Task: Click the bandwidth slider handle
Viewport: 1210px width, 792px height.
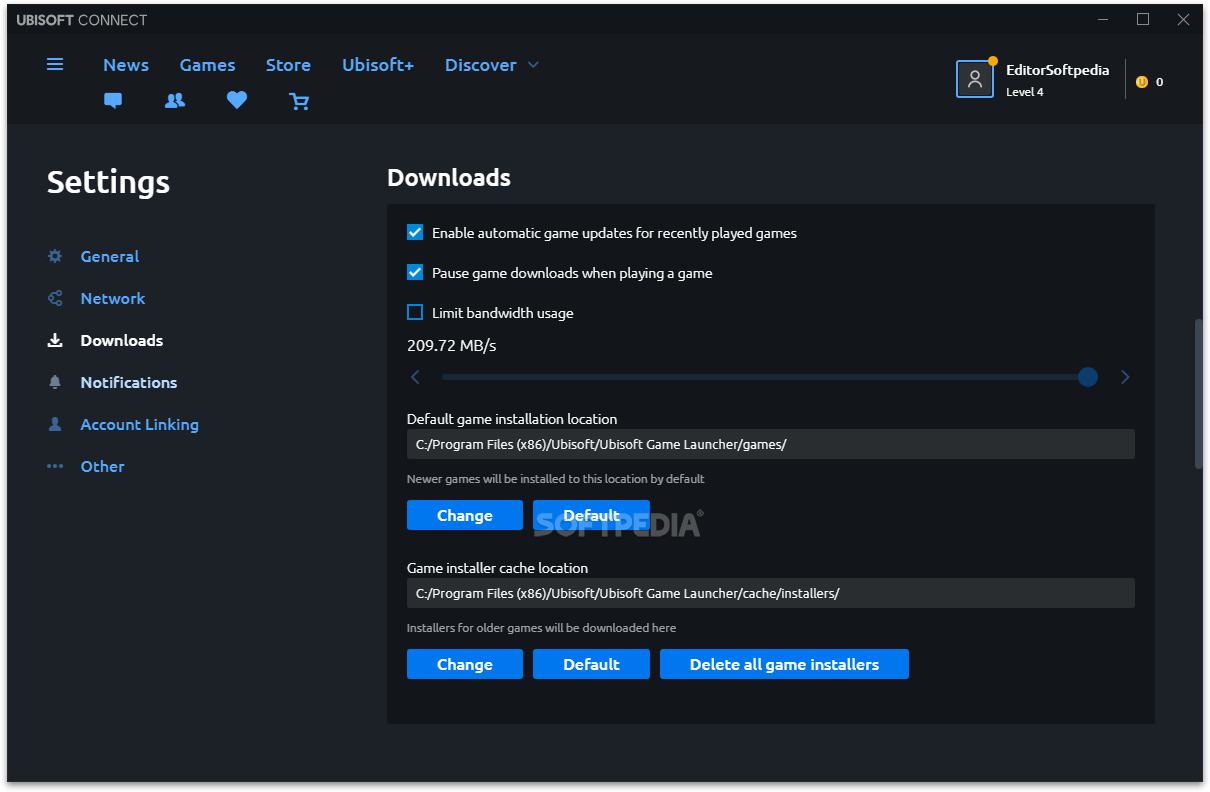Action: click(x=1088, y=377)
